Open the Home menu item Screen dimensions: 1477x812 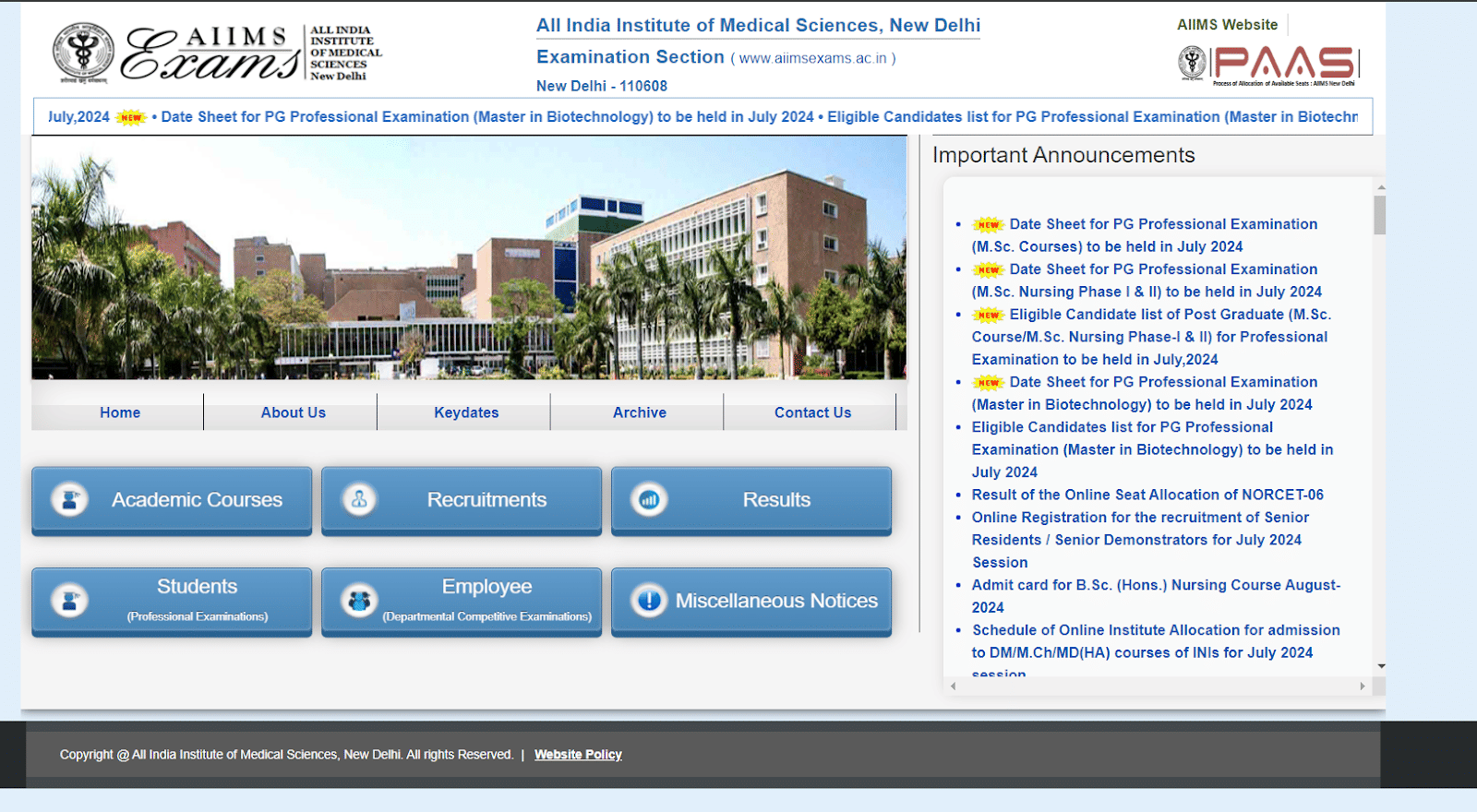point(120,412)
